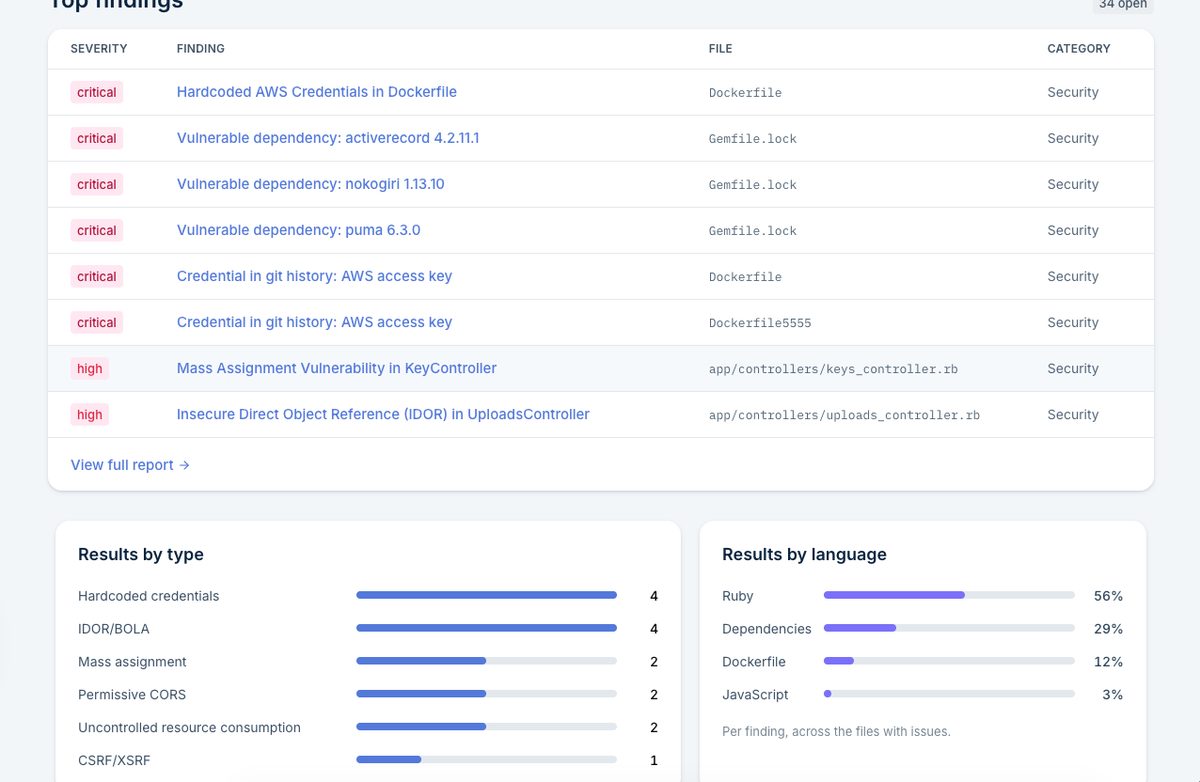Viewport: 1200px width, 782px height.
Task: Open the git history credential finding for Dockerfile5555
Action: tap(314, 322)
